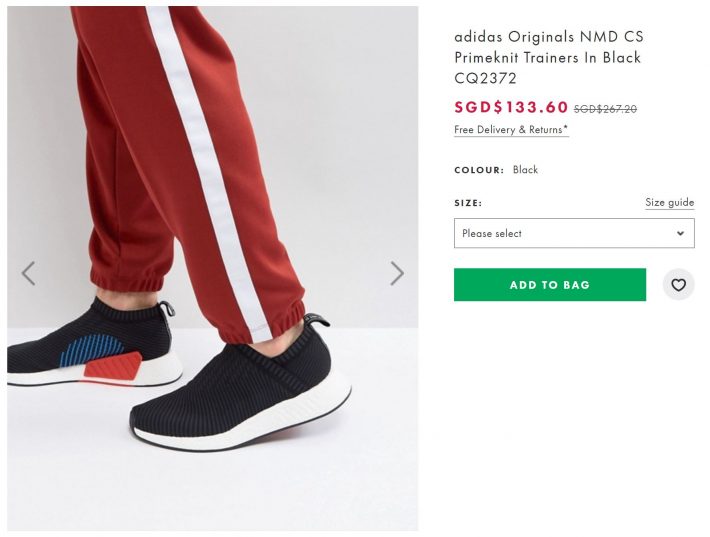This screenshot has height=537, width=710.
Task: Click the struck-through SGD$267.20 price
Action: coord(605,109)
